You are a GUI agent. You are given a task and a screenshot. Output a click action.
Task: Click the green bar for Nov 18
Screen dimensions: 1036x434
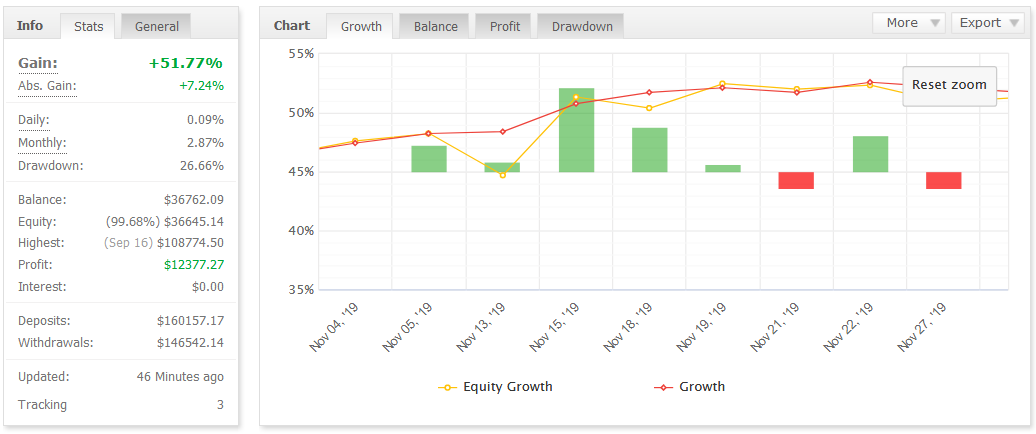pyautogui.click(x=649, y=150)
